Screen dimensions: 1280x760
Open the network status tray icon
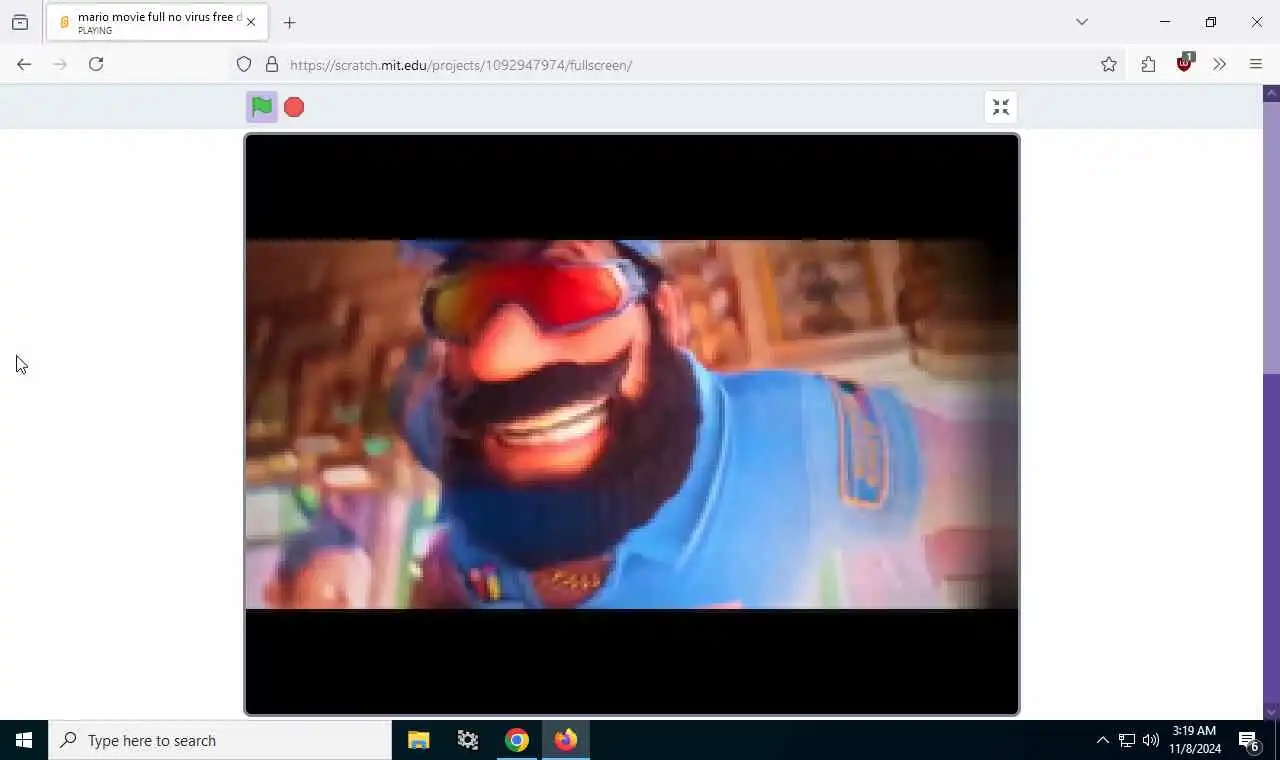1127,740
